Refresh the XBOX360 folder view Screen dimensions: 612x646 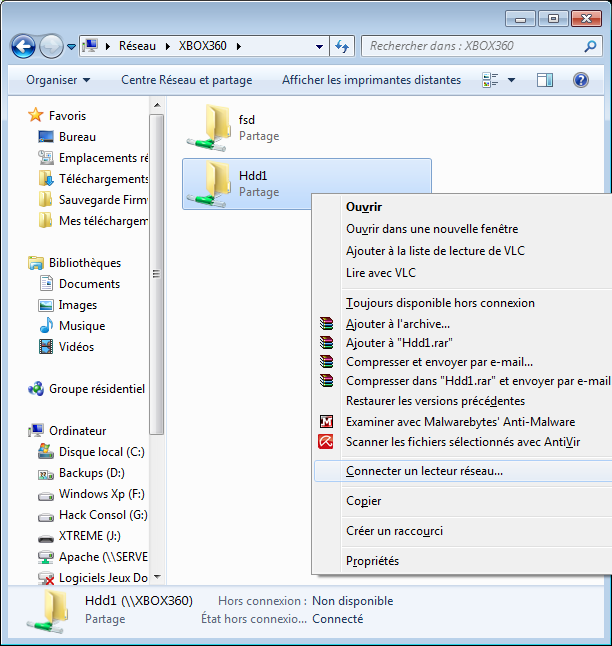pos(342,46)
